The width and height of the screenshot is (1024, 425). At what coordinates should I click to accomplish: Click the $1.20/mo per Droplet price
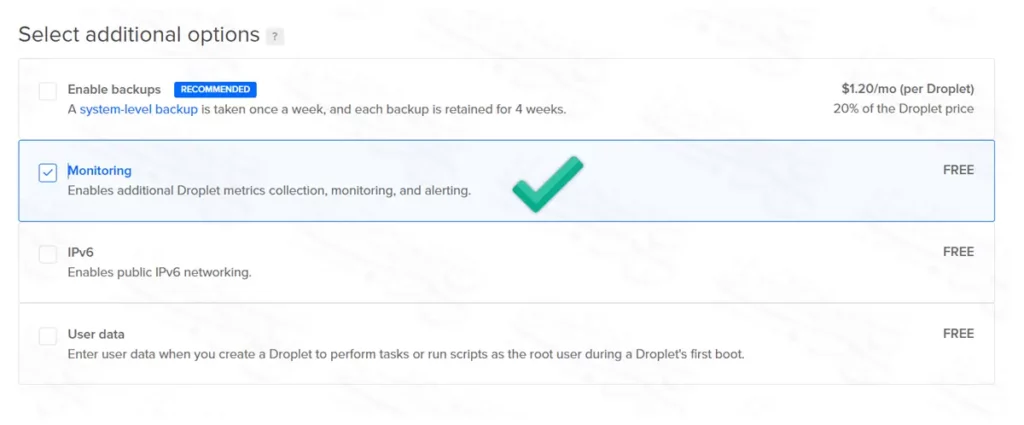908,89
